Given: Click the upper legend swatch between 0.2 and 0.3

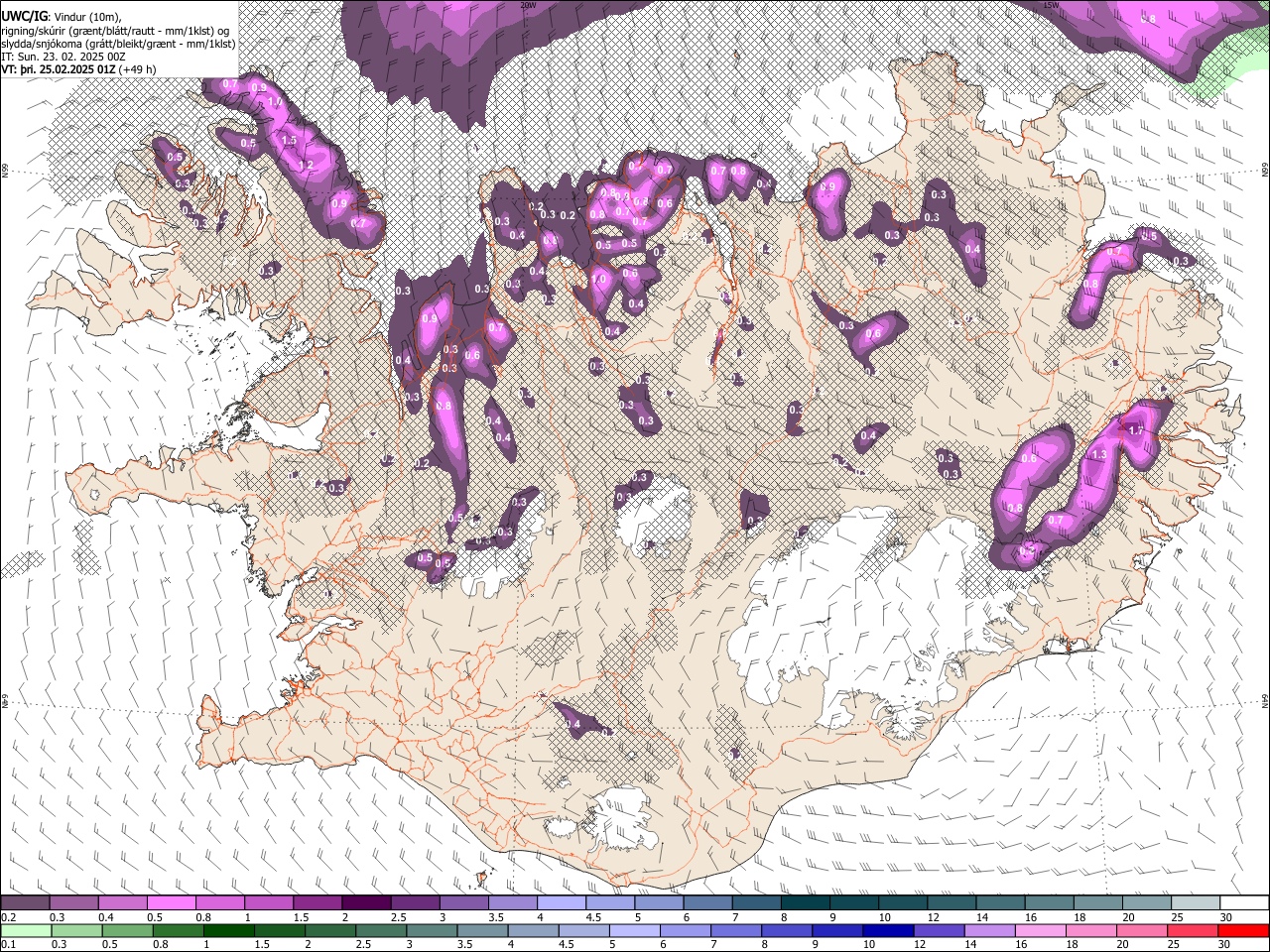Looking at the screenshot, I should coord(25,902).
